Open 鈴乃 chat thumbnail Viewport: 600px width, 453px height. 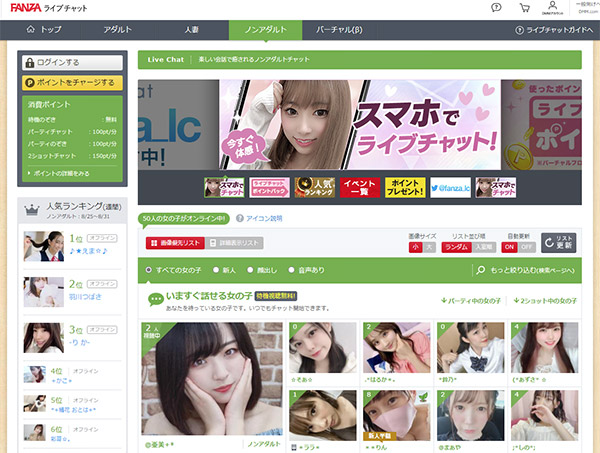471,347
